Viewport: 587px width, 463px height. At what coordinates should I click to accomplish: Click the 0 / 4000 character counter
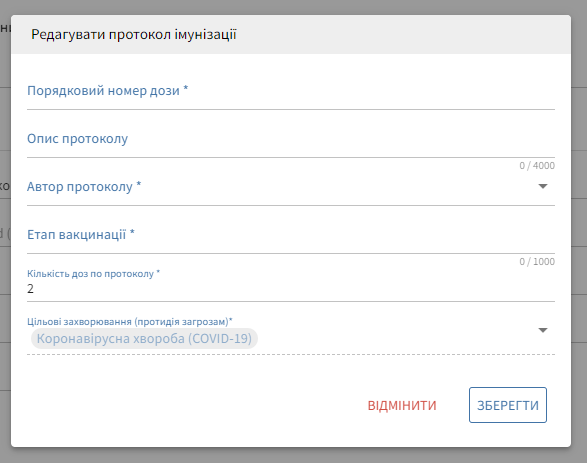537,165
